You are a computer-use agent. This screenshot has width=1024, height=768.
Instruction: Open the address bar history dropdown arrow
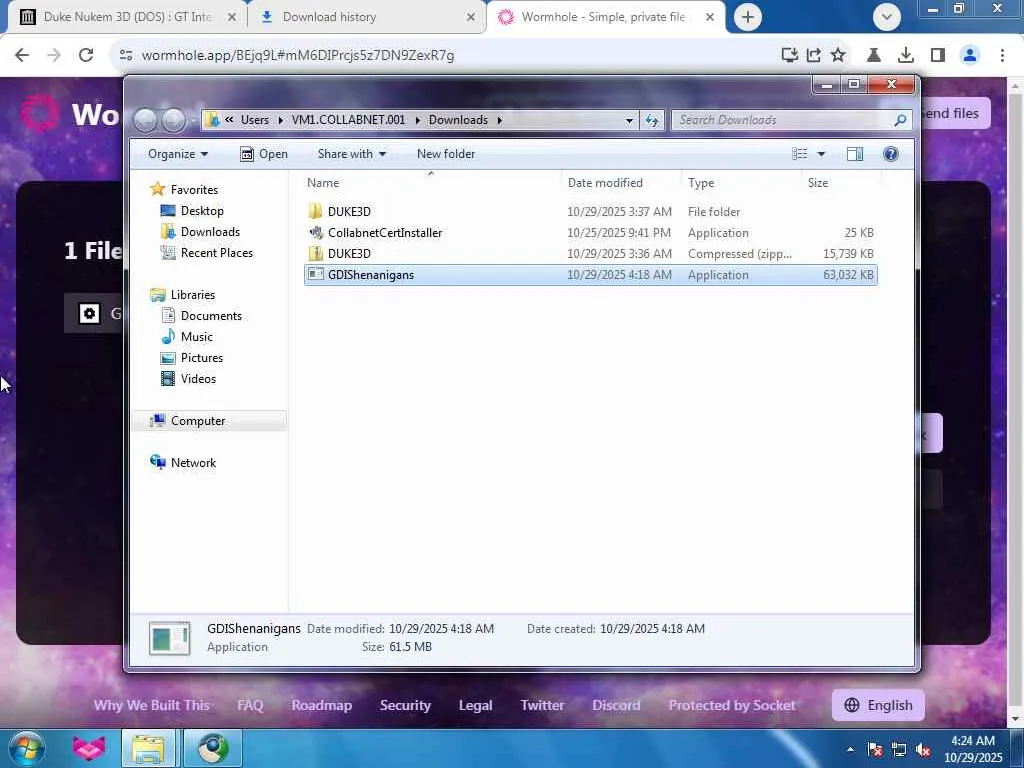(x=629, y=120)
